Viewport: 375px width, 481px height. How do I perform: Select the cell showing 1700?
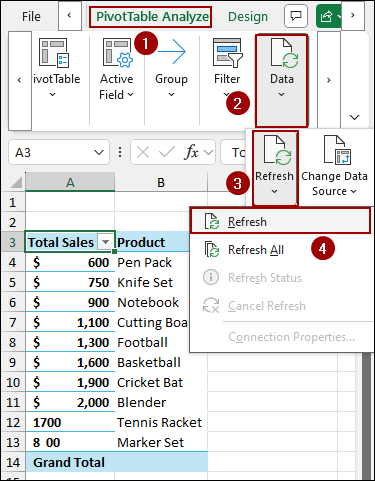coord(70,422)
